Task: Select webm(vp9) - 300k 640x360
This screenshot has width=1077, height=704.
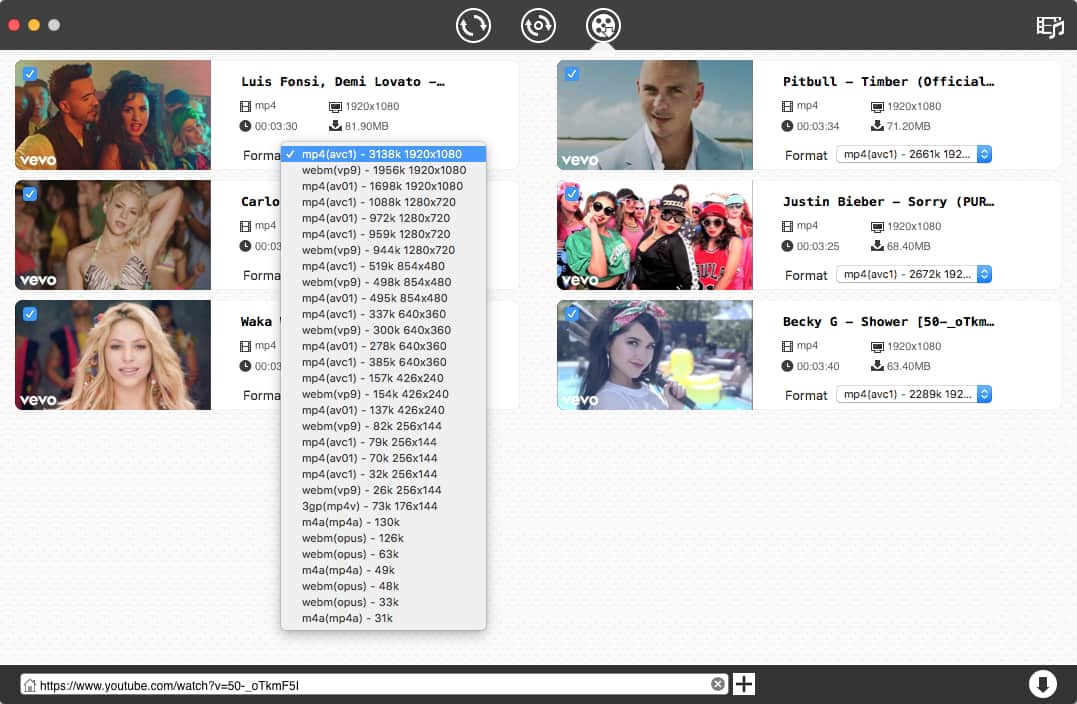Action: click(x=383, y=330)
